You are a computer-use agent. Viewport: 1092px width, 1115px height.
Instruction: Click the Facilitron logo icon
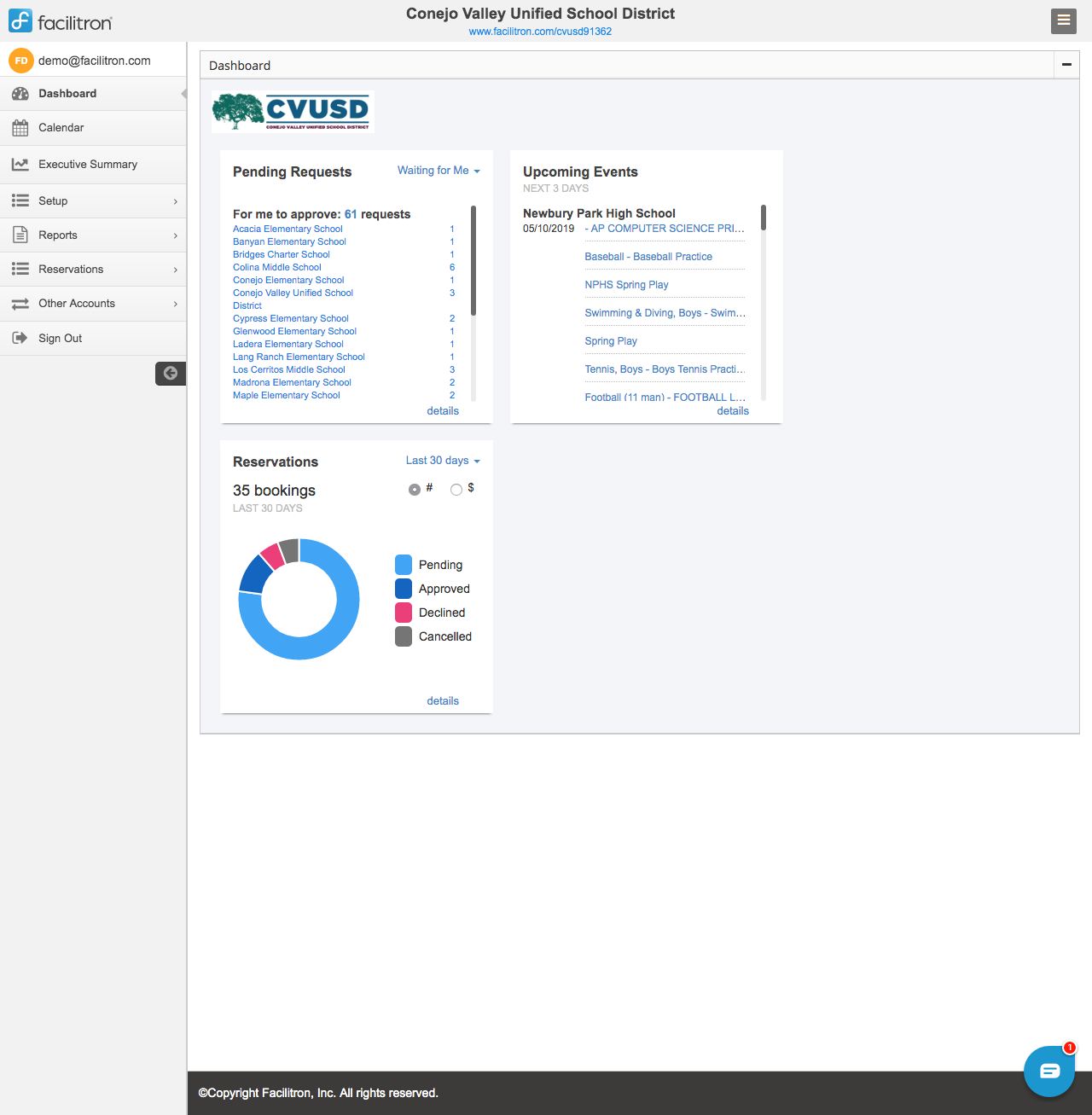pyautogui.click(x=20, y=20)
